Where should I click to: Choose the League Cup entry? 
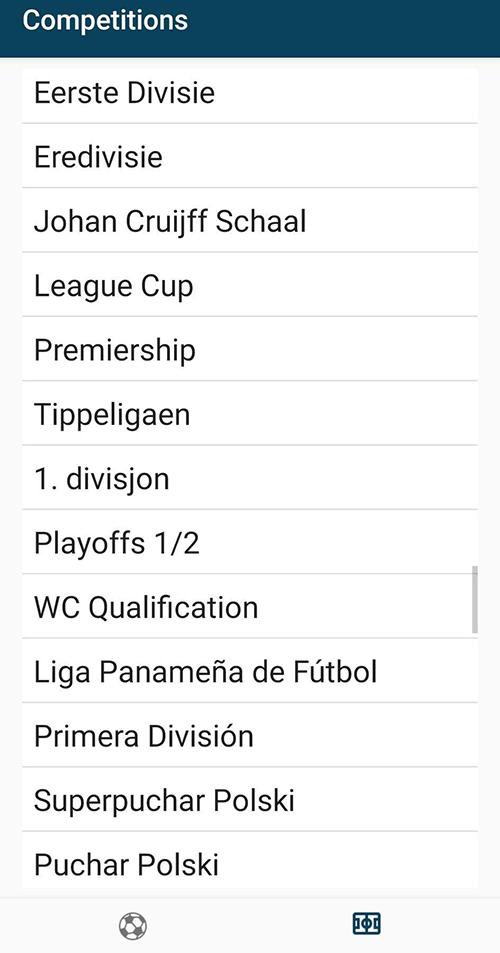click(250, 284)
